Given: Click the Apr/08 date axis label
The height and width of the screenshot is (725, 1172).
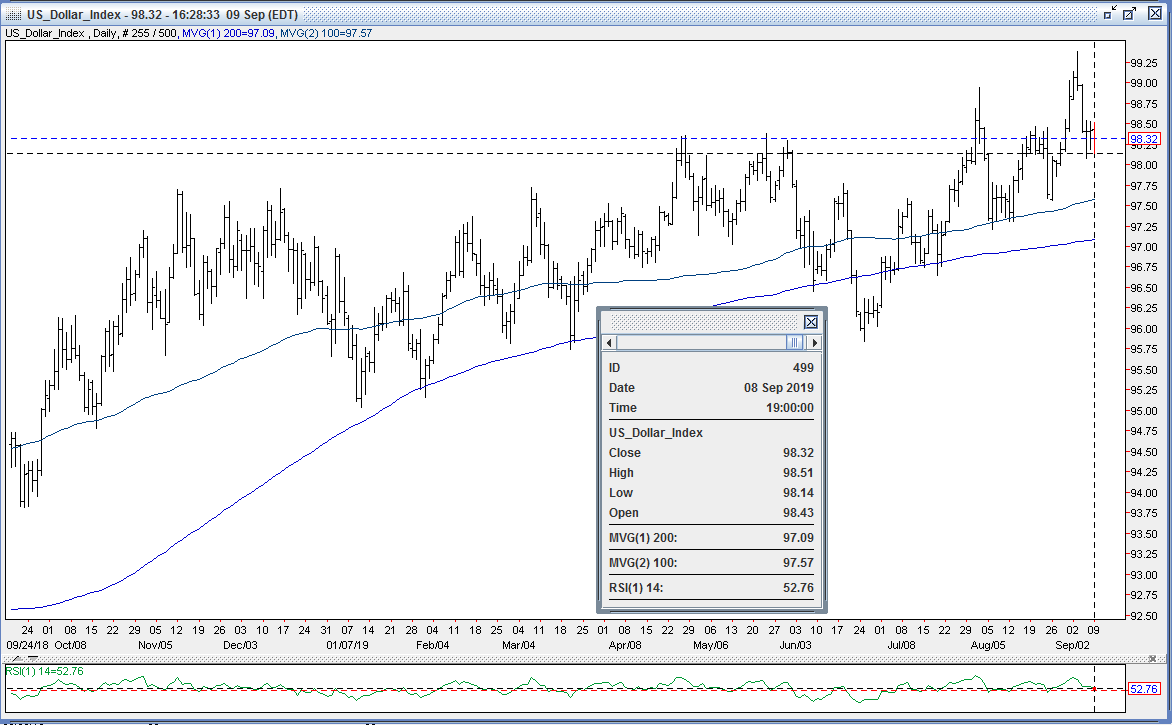Looking at the screenshot, I should pyautogui.click(x=625, y=645).
